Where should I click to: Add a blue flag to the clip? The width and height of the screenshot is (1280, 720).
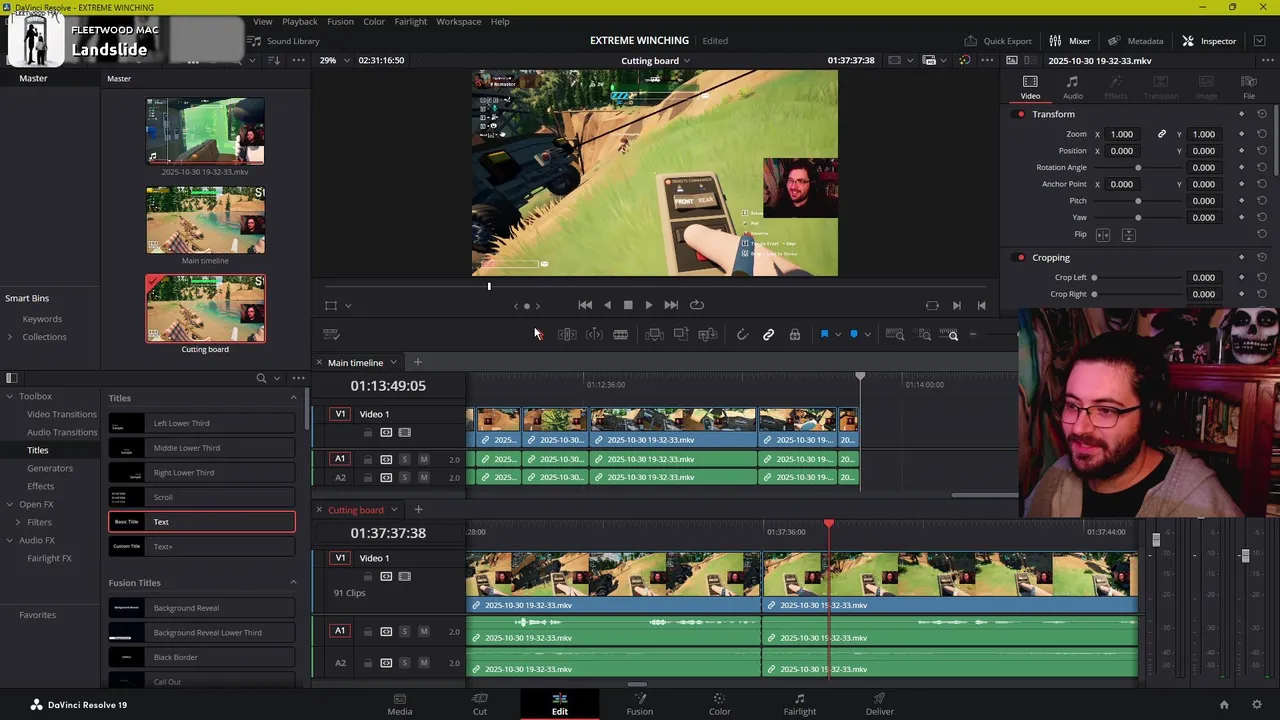point(824,335)
